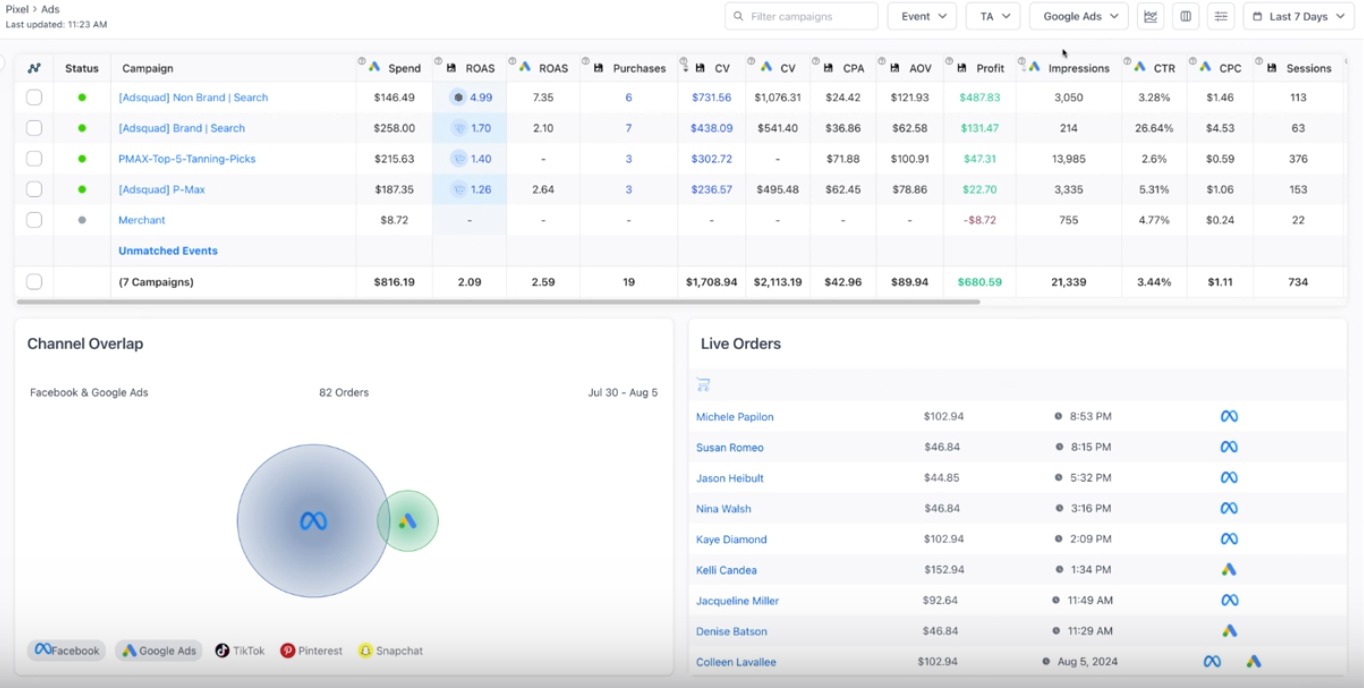Check the [Adsquad] P-Max row checkbox
The width and height of the screenshot is (1364, 688).
[34, 189]
